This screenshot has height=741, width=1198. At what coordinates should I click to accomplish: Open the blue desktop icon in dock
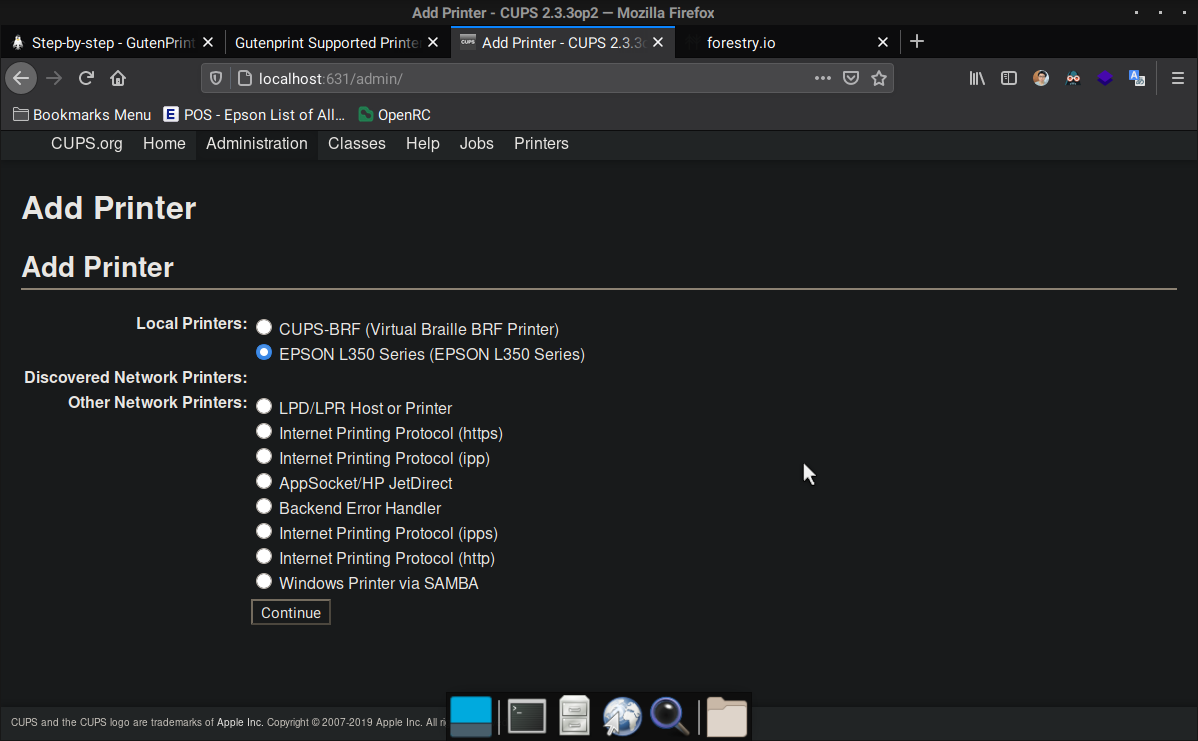click(x=471, y=717)
